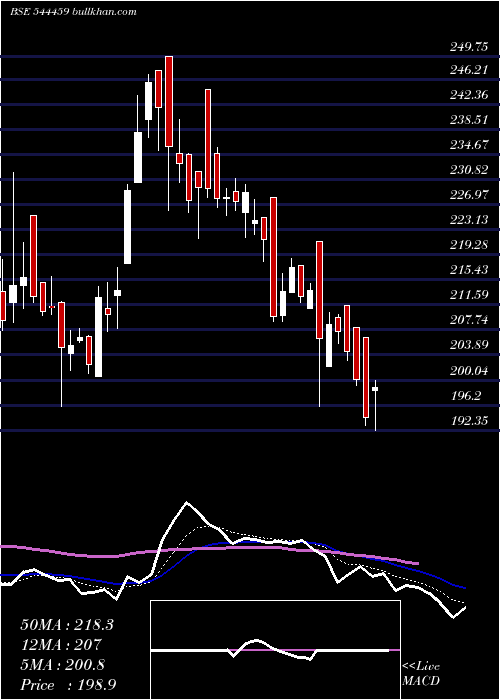The height and width of the screenshot is (700, 500).
Task: Click the 226.97 axis value
Action: point(469,195)
